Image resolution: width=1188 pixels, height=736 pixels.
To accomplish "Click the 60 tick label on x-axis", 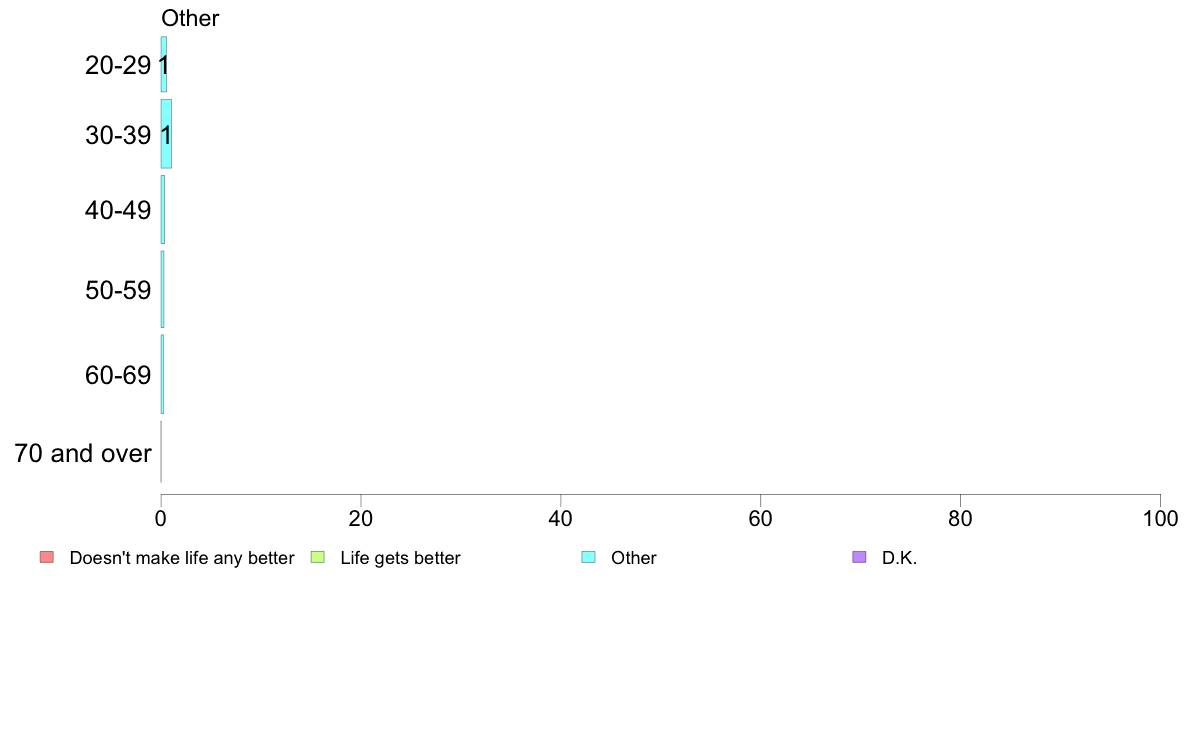I will pyautogui.click(x=760, y=518).
